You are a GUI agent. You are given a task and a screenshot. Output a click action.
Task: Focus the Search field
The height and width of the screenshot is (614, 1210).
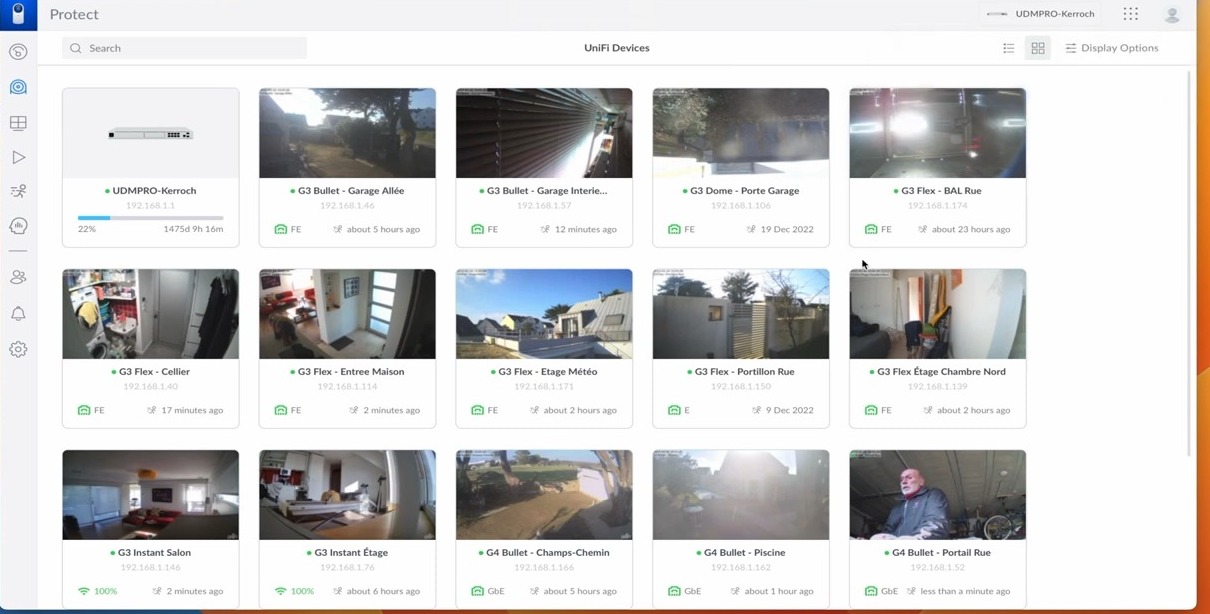point(185,48)
